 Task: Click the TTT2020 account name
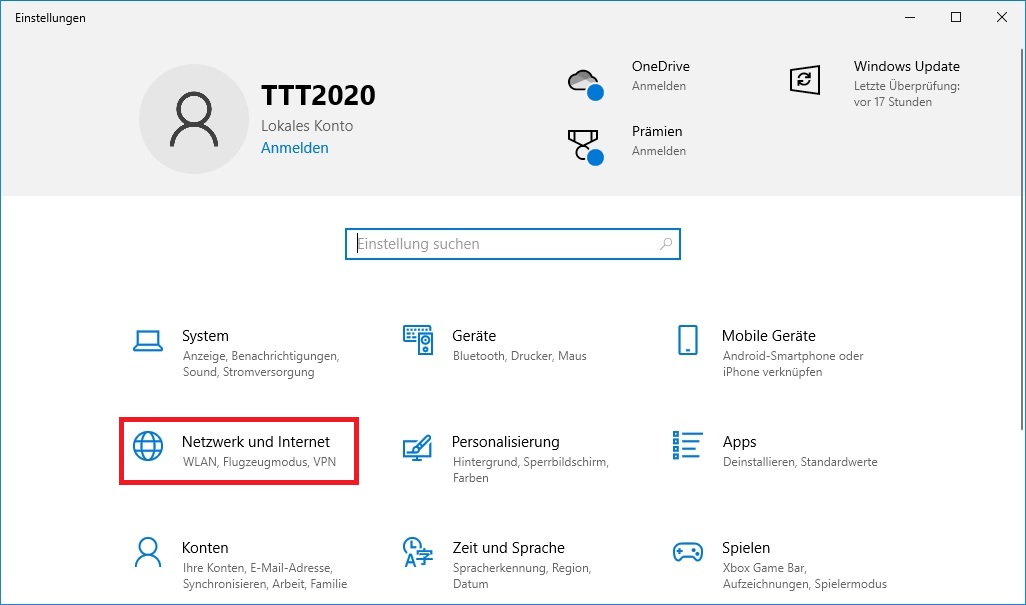[x=318, y=95]
